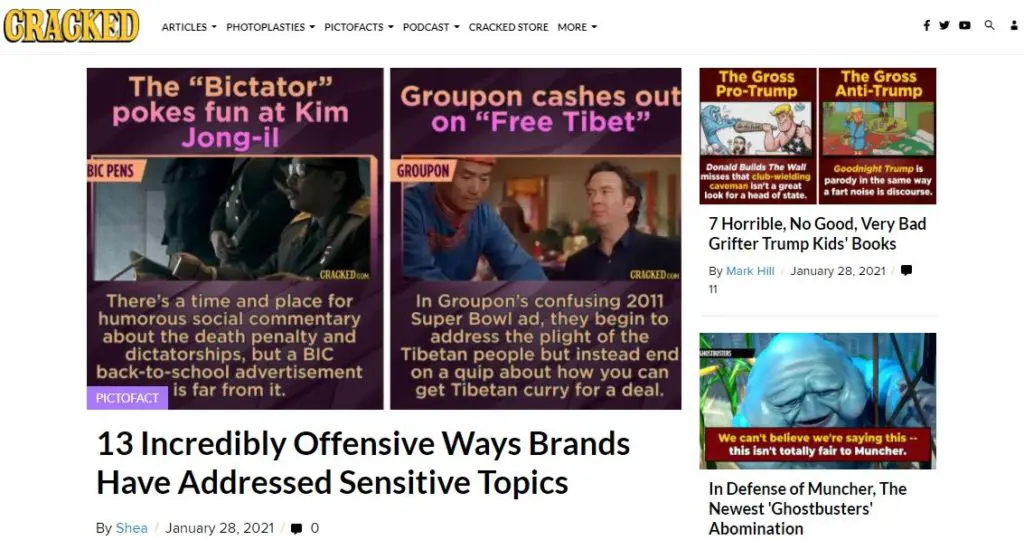Image resolution: width=1024 pixels, height=540 pixels.
Task: Open author Mark Hill's profile link
Action: [x=750, y=270]
